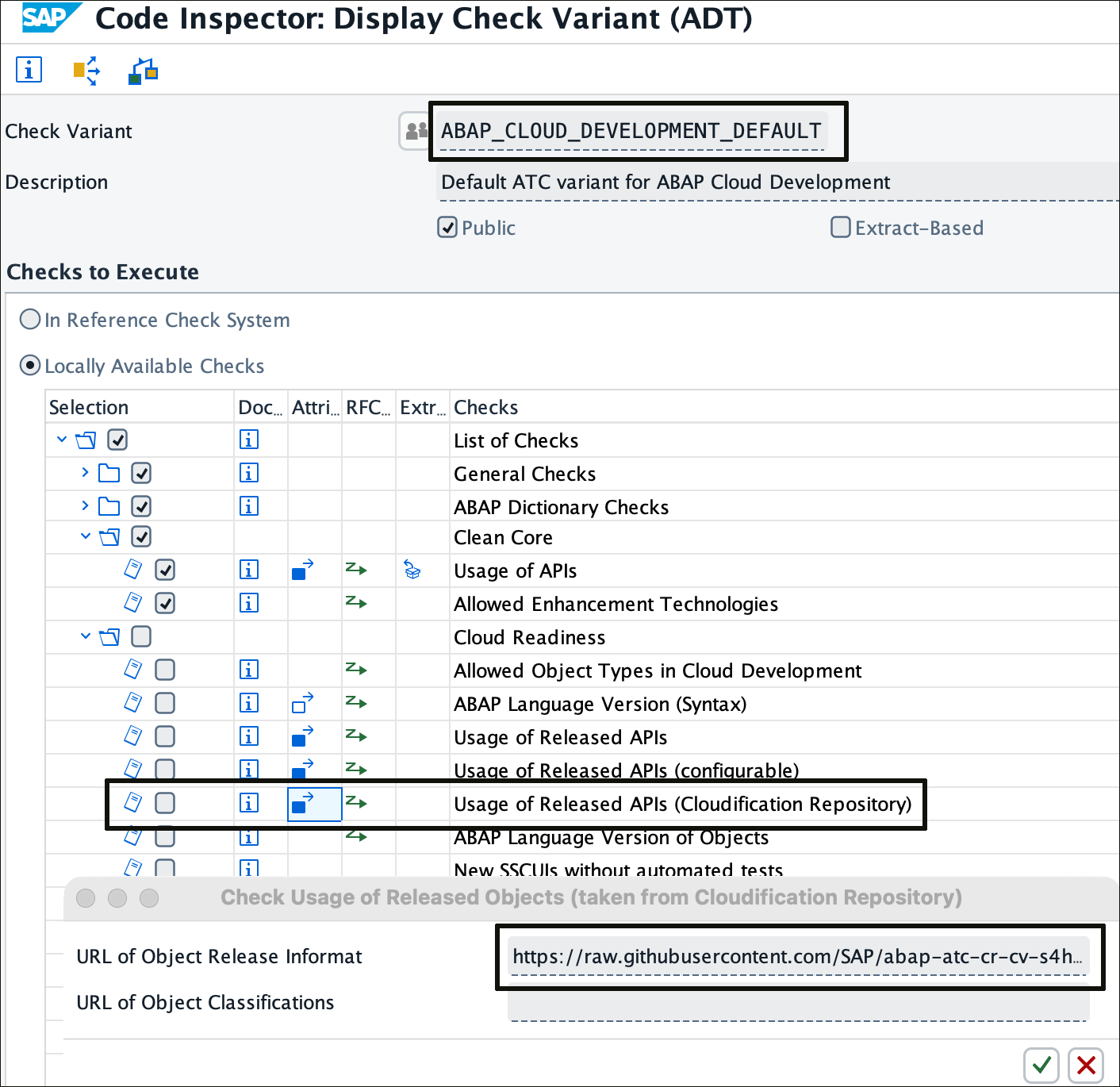Select the In Reference Check System radio button
The height and width of the screenshot is (1087, 1120).
click(x=30, y=320)
